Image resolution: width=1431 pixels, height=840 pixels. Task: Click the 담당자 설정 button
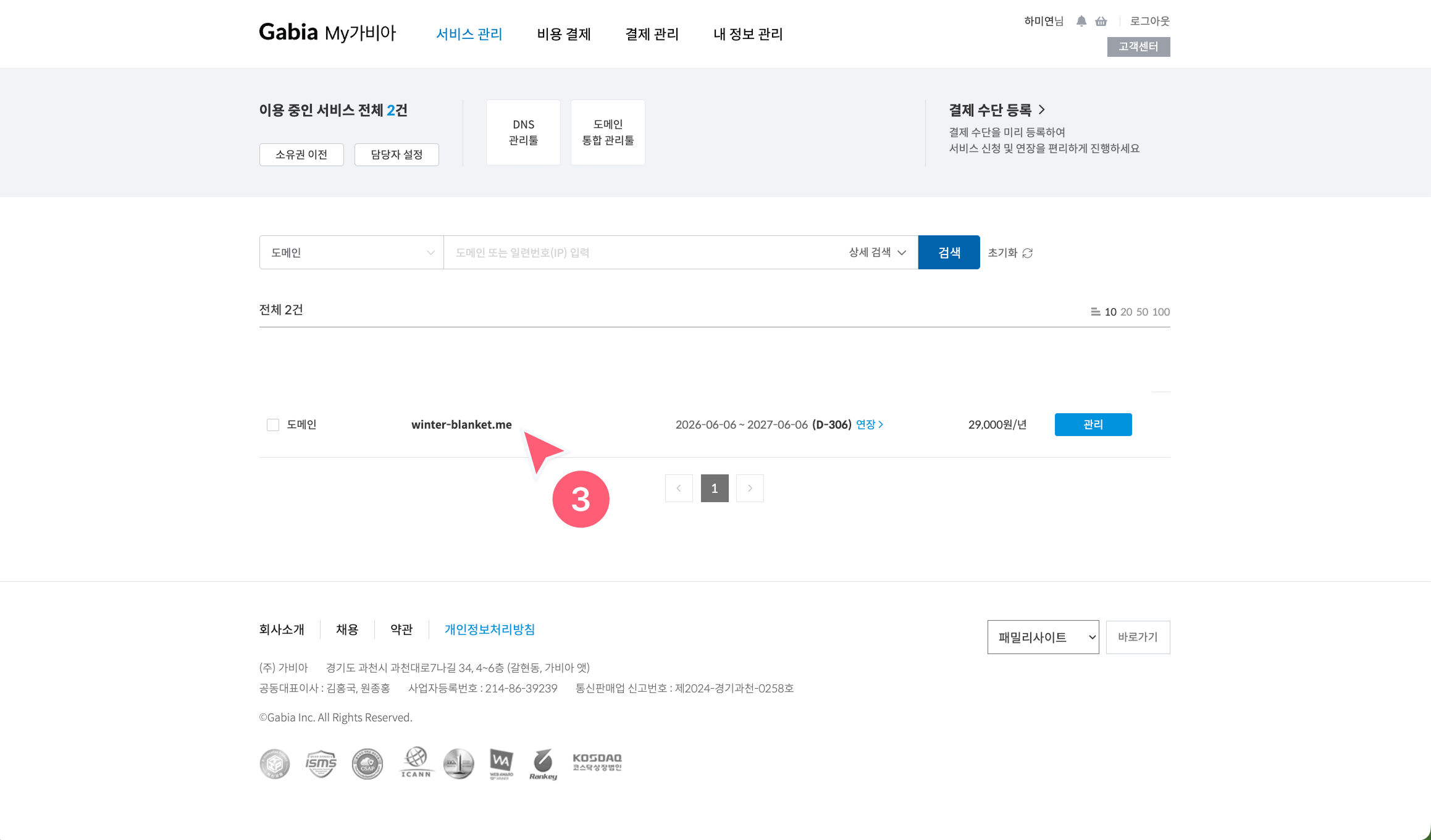click(x=397, y=154)
